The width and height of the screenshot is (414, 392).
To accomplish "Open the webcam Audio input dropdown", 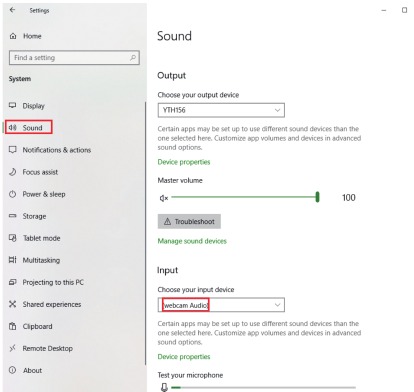I will pyautogui.click(x=221, y=305).
